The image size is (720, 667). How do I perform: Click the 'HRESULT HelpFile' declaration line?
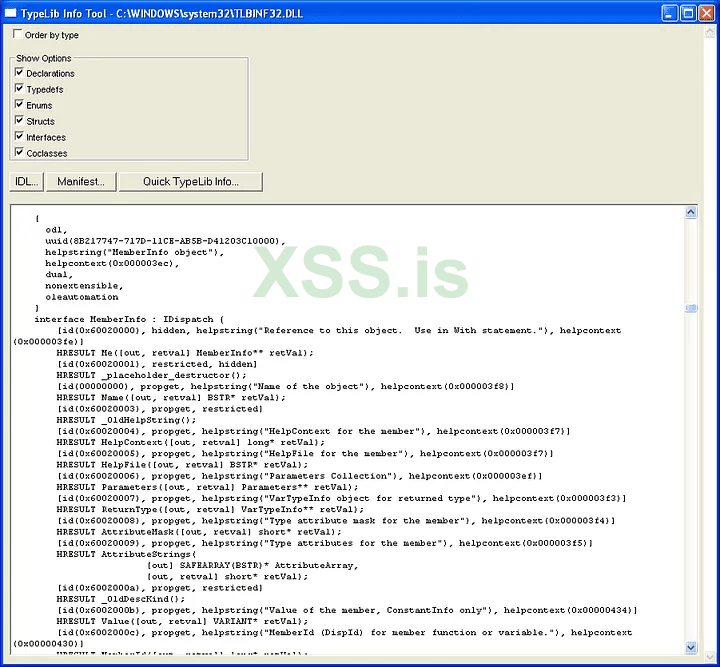(182, 465)
